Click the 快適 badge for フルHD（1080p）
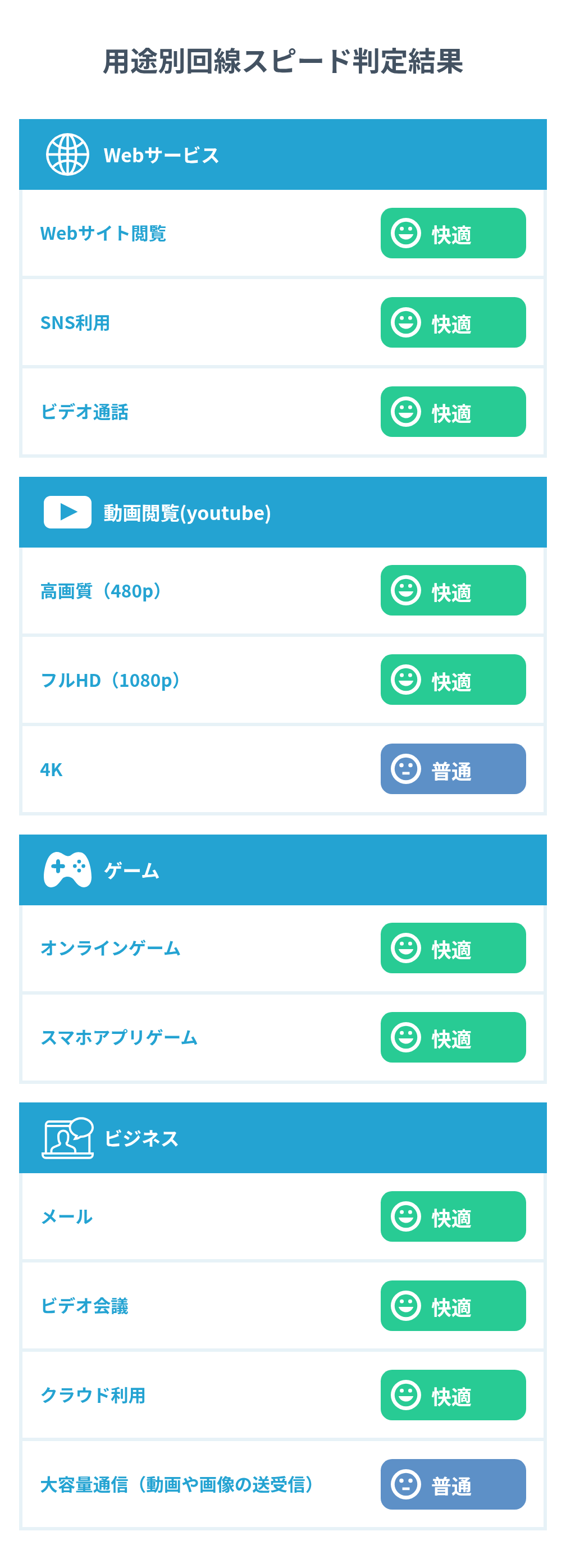 [x=453, y=680]
